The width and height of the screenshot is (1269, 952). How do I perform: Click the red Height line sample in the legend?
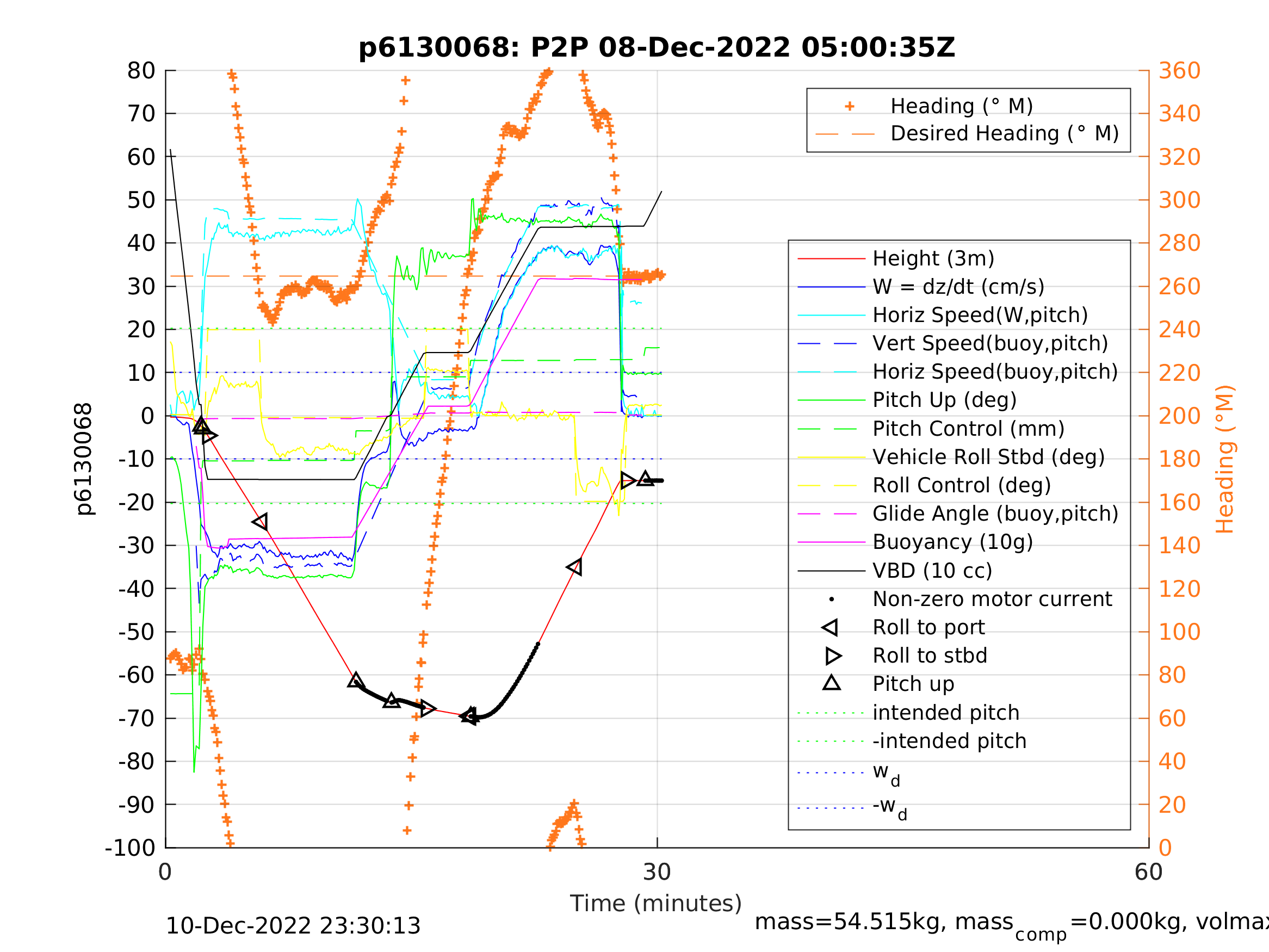pyautogui.click(x=831, y=259)
